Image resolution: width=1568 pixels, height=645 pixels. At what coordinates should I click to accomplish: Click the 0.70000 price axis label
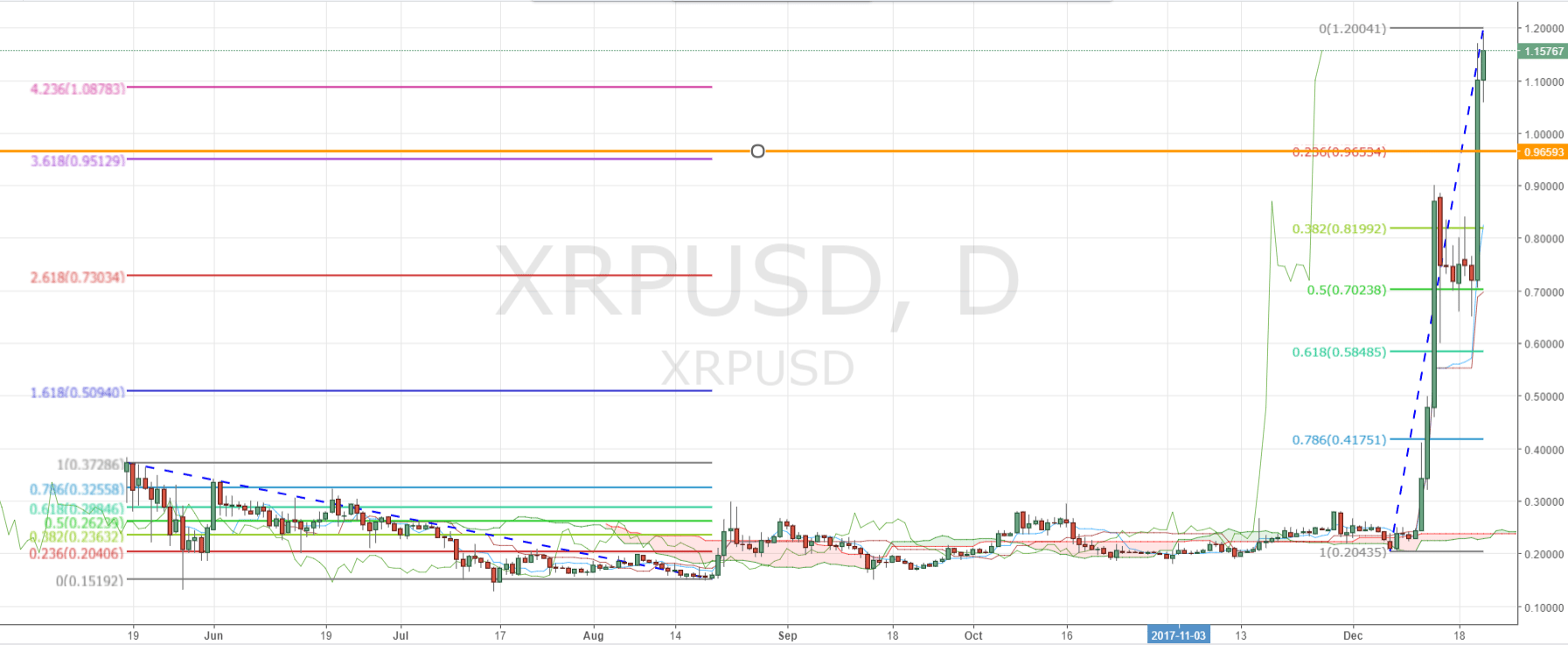1544,292
